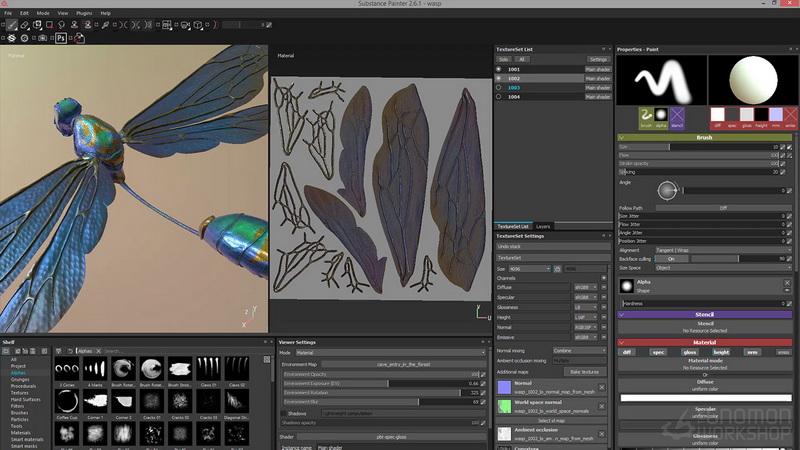This screenshot has height=450, width=800.
Task: Remove the Ambient occlusion map
Action: pyautogui.click(x=602, y=434)
